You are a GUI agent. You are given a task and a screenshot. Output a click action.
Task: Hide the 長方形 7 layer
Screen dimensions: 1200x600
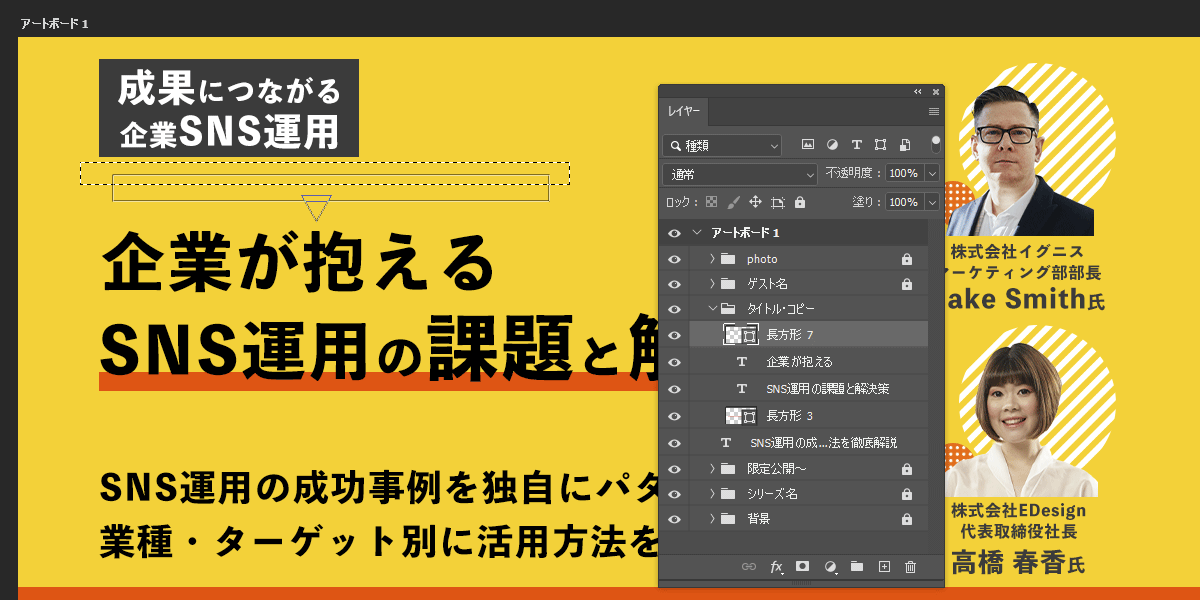coord(674,335)
